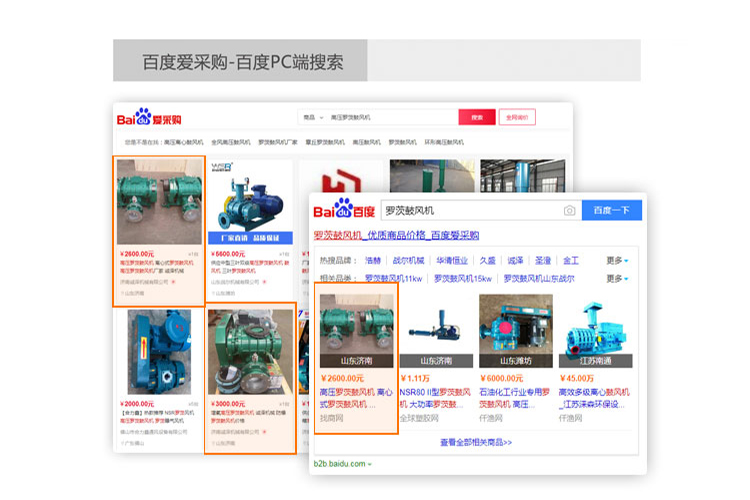The width and height of the screenshot is (750, 500).
Task: Expand 更多 in the 热搜品牌 row
Action: (617, 260)
